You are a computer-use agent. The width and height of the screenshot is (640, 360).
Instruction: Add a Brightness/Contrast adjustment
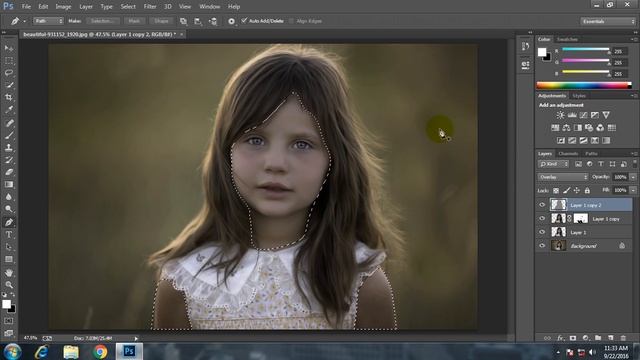(561, 115)
